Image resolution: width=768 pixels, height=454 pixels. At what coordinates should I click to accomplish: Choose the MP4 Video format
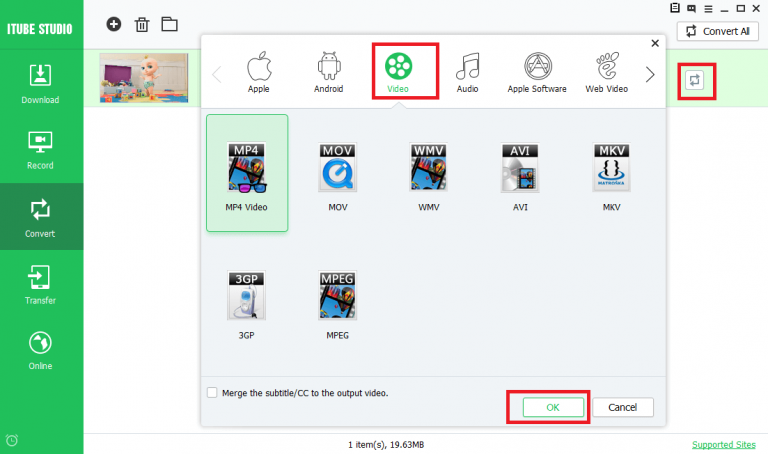247,173
